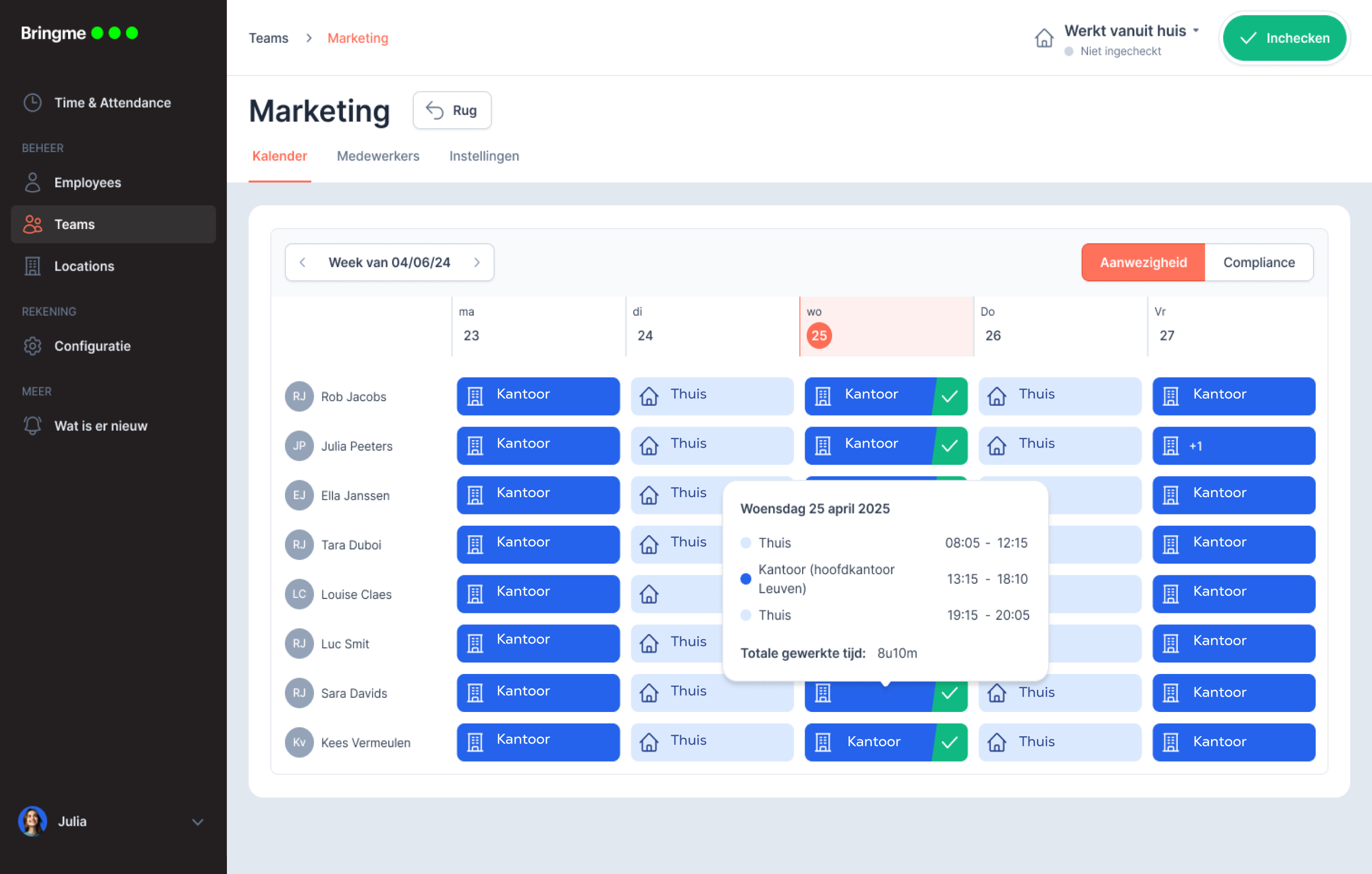Open Rob Jacobs Tuesday Thuis entry

click(x=712, y=396)
